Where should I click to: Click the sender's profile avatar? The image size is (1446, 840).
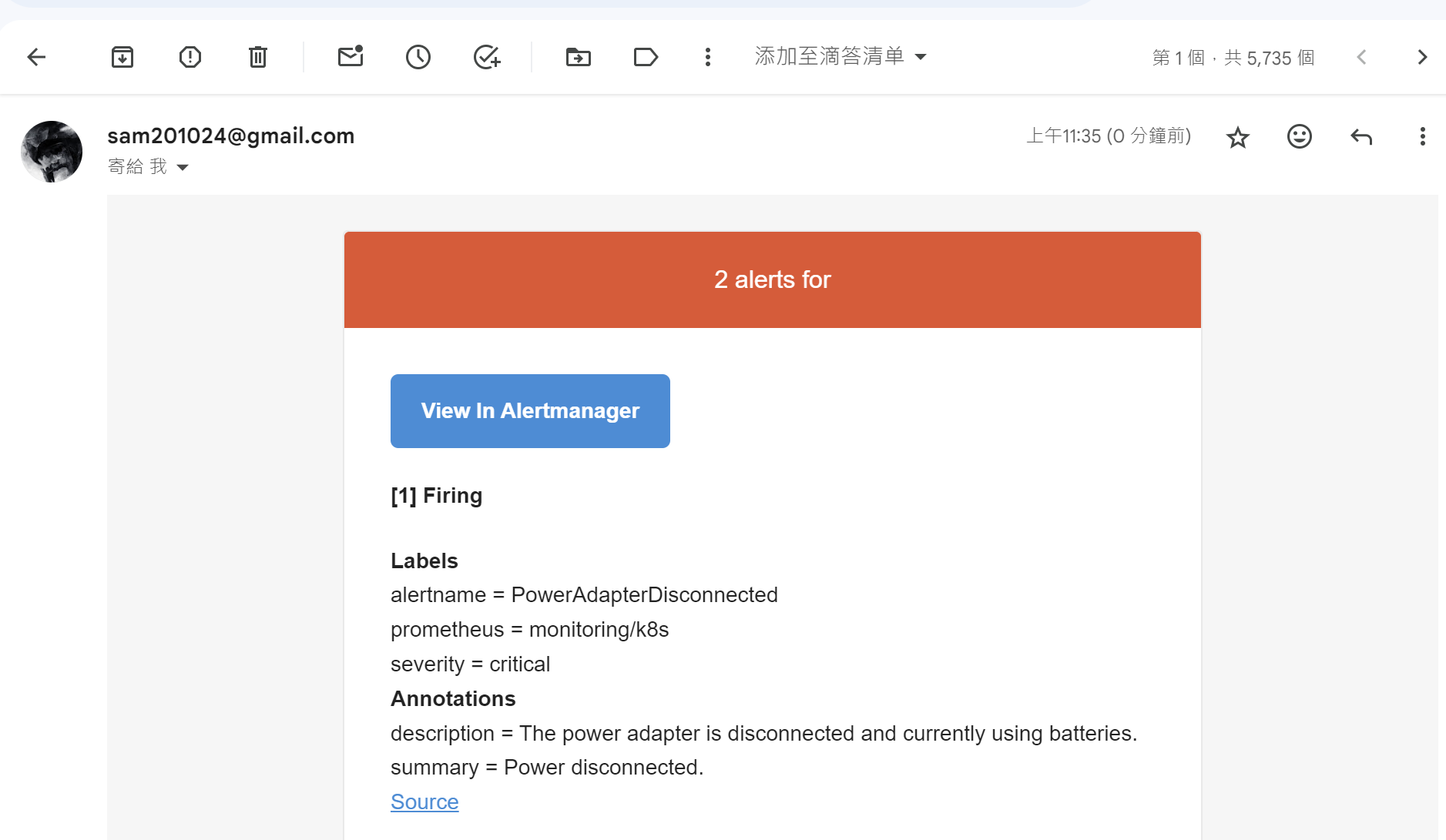[x=52, y=151]
